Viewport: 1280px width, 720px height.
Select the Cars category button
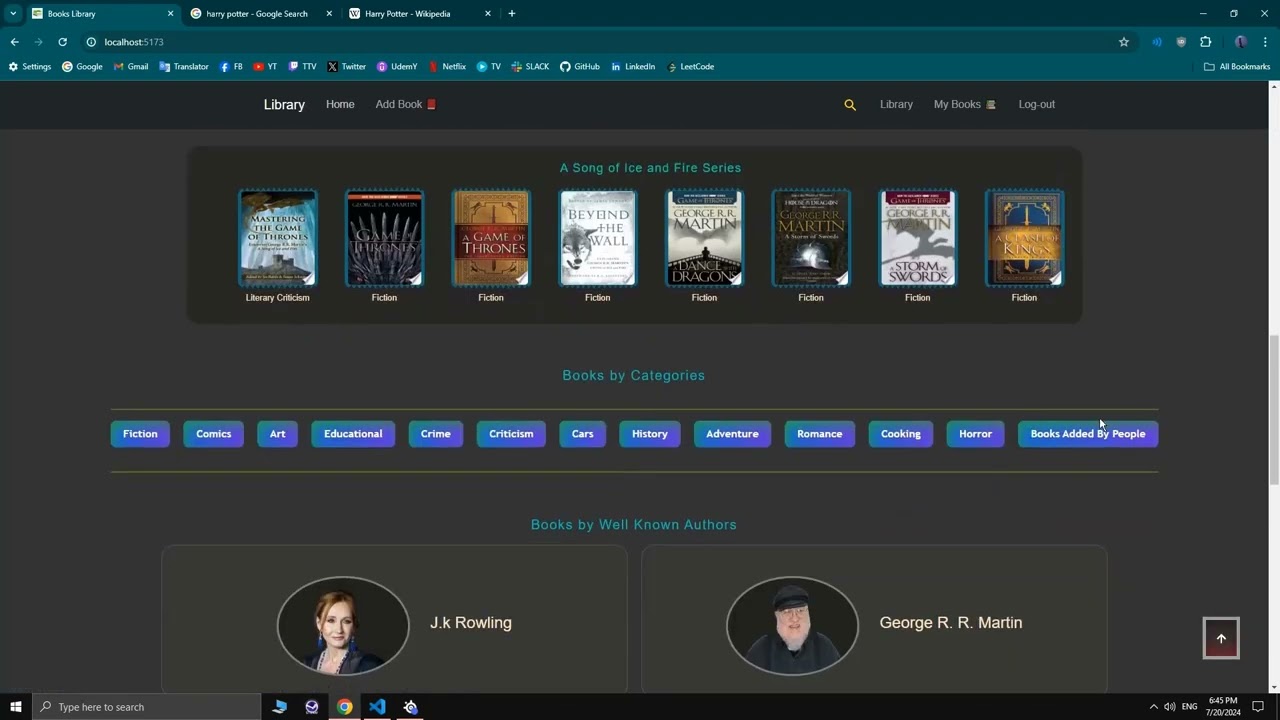[582, 434]
